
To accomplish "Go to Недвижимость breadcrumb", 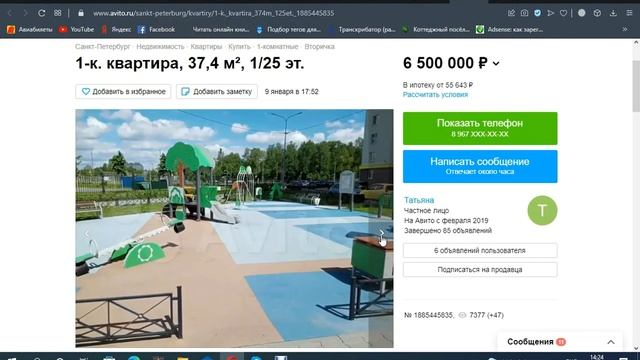I will [160, 47].
